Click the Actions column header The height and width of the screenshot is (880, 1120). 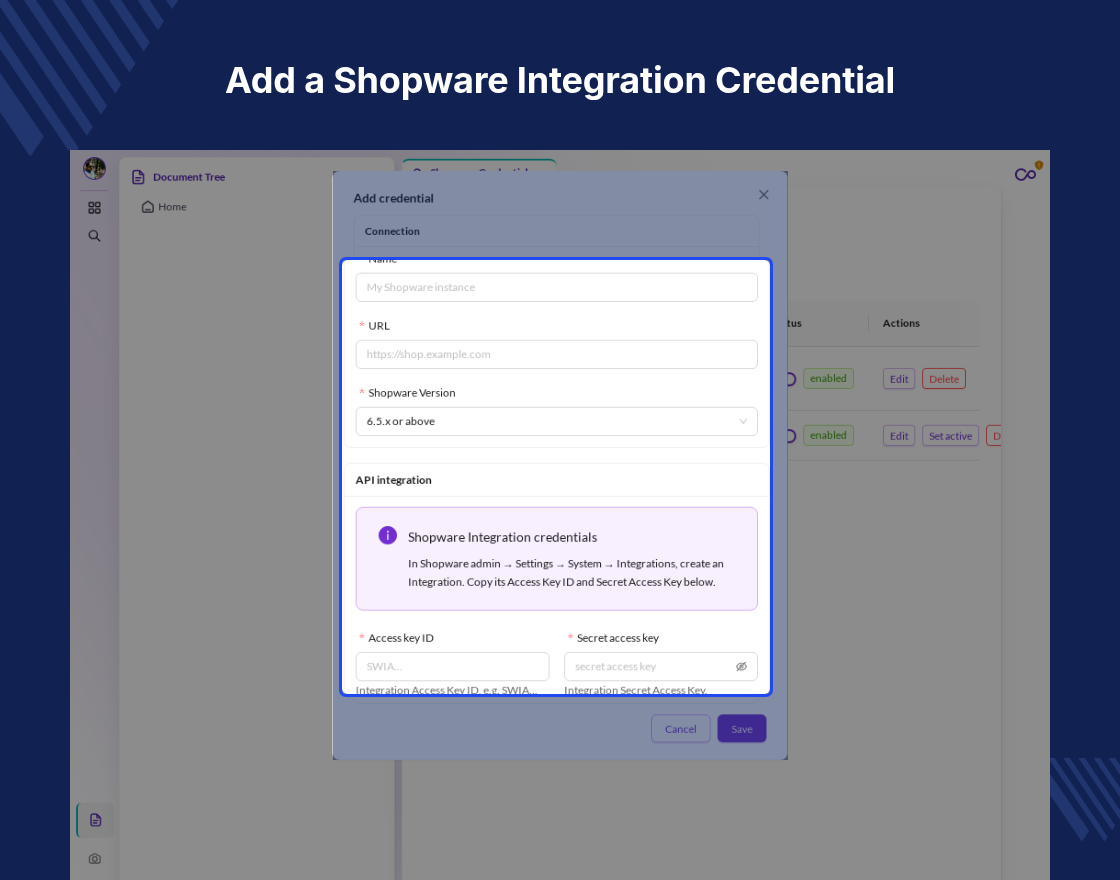tap(901, 323)
